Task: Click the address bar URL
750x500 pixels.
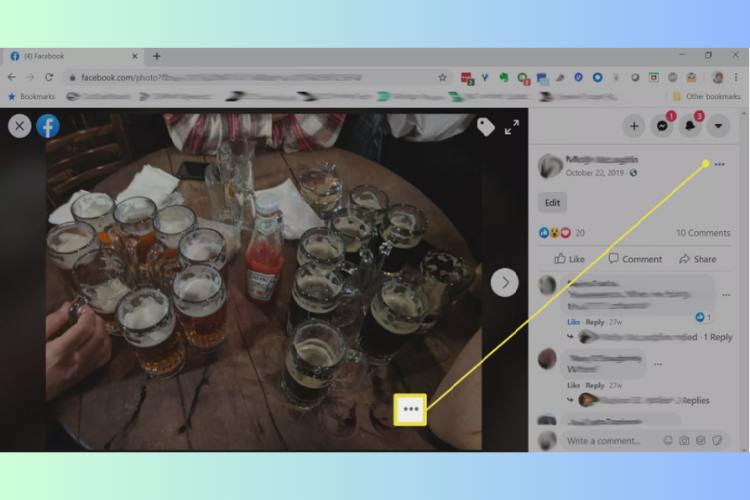Action: 222,78
